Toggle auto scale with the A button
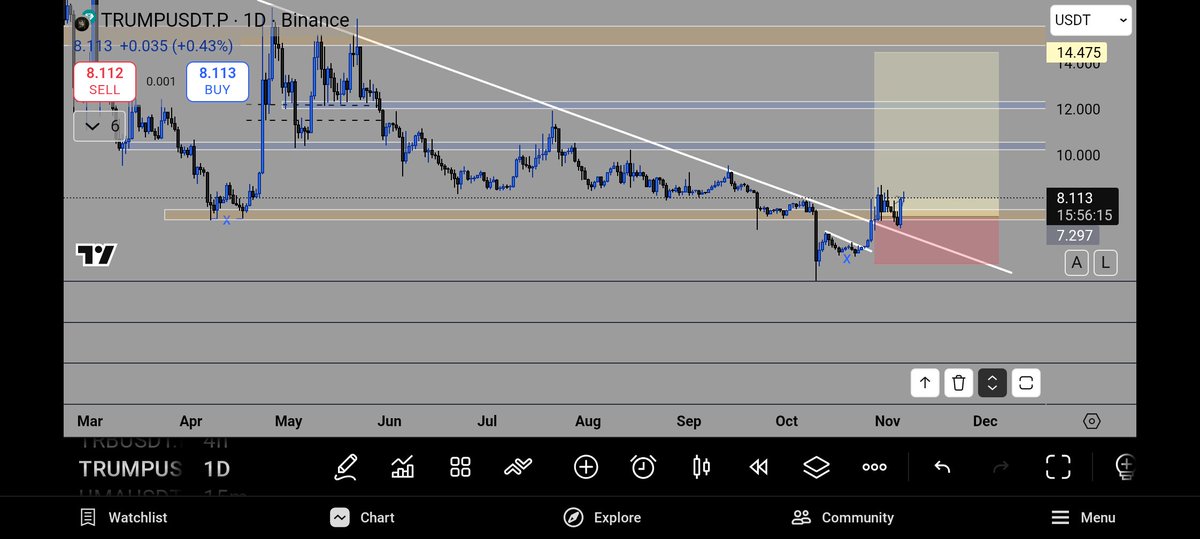The image size is (1200, 539). (x=1076, y=263)
